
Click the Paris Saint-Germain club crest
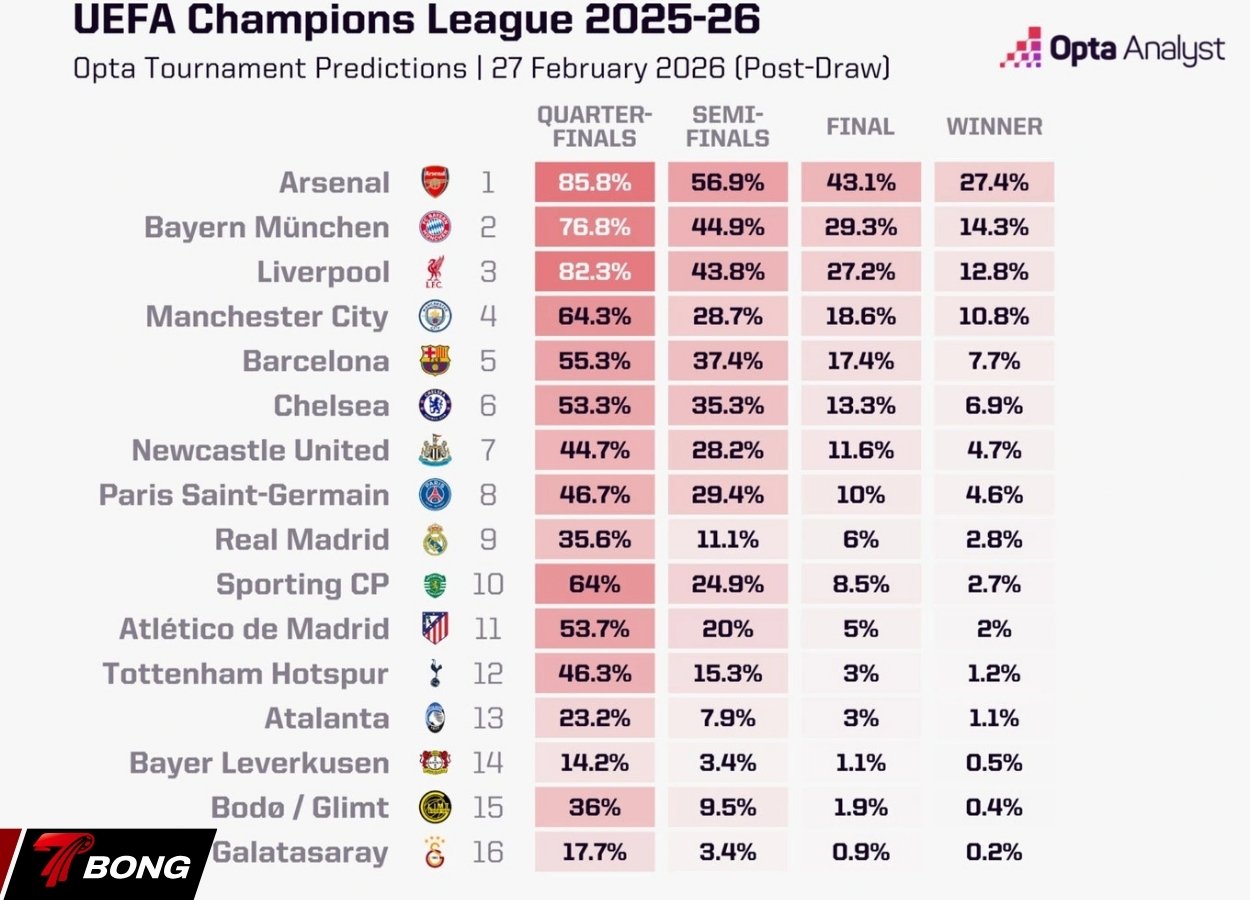435,494
